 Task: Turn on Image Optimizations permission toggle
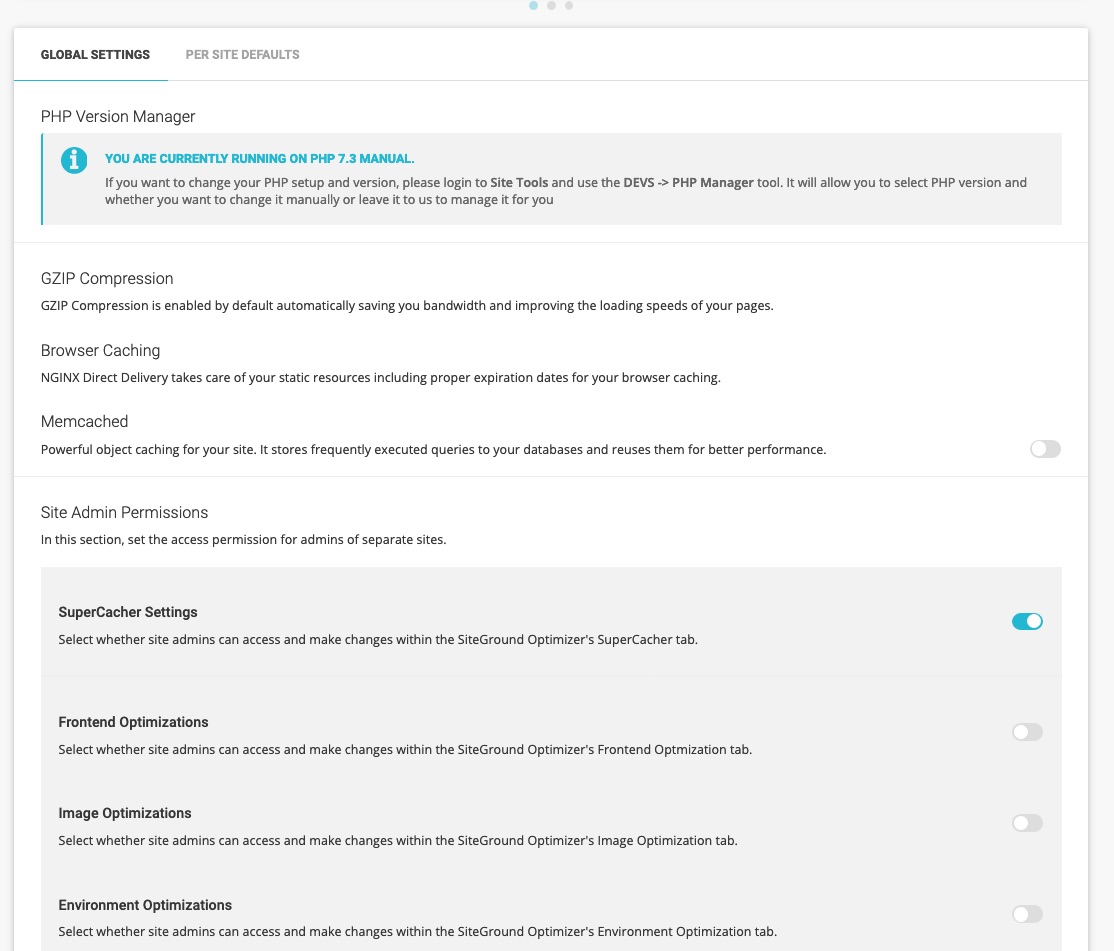coord(1027,822)
